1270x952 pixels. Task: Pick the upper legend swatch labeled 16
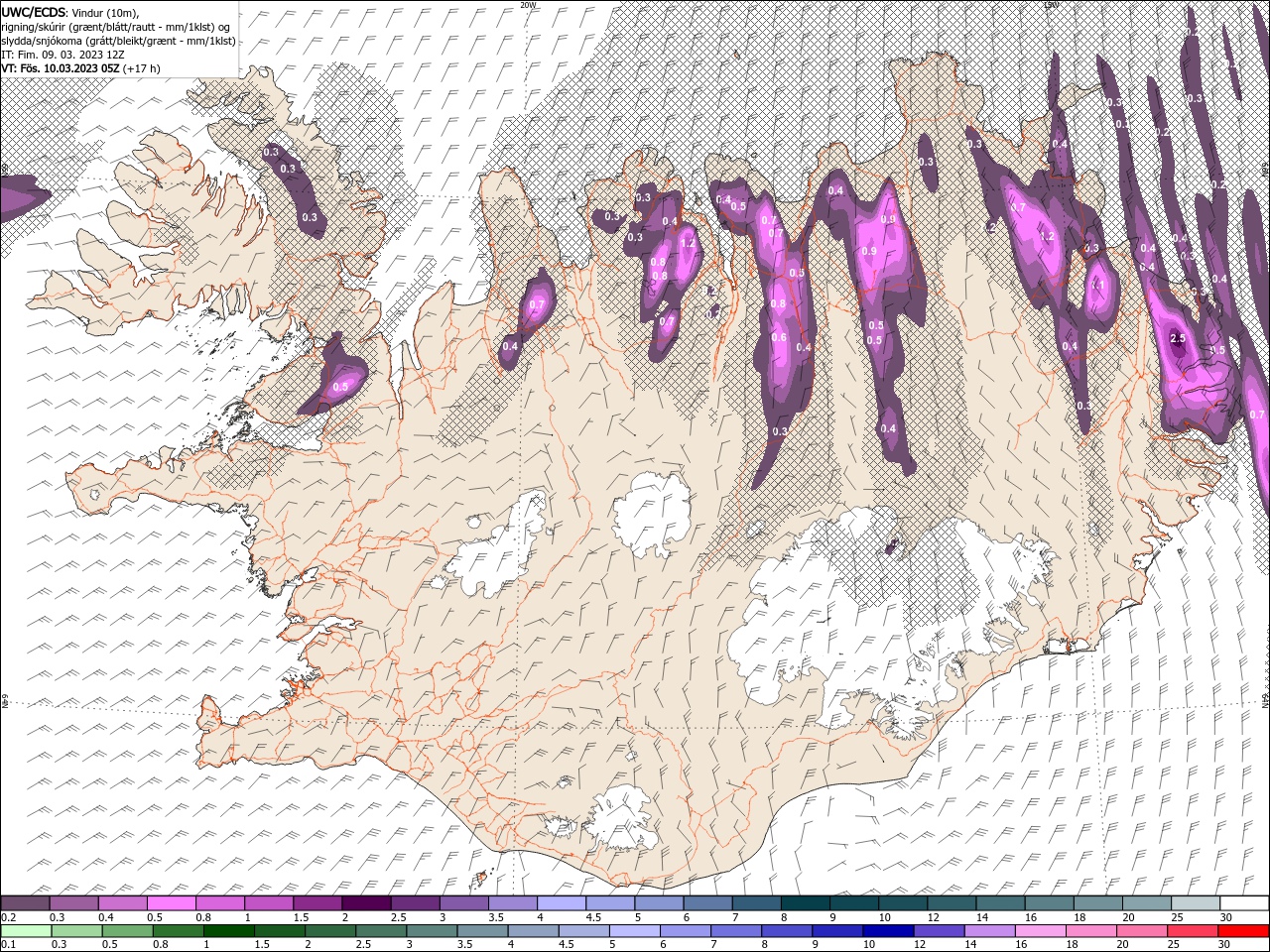[1050, 903]
